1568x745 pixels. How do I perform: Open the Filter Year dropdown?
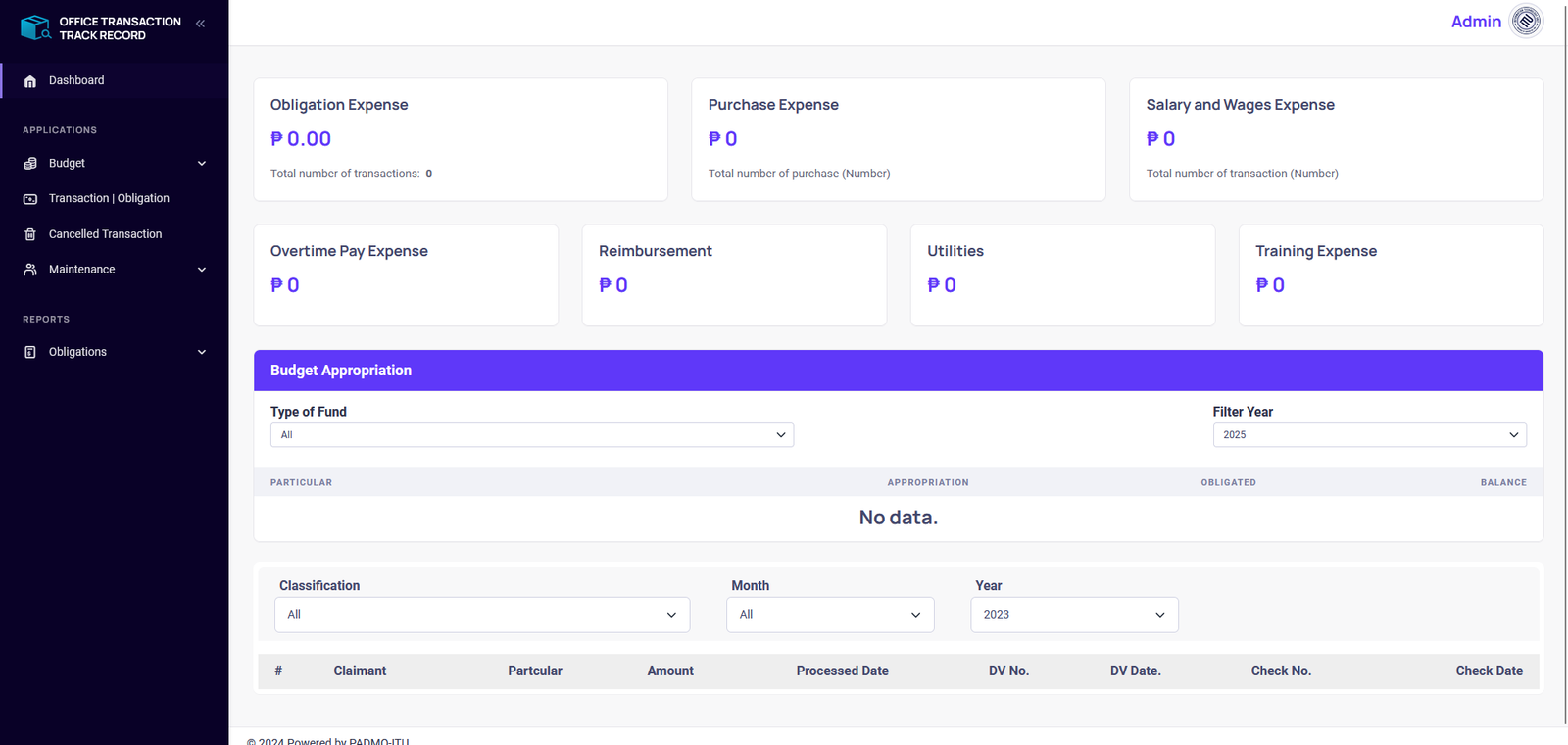(1370, 435)
